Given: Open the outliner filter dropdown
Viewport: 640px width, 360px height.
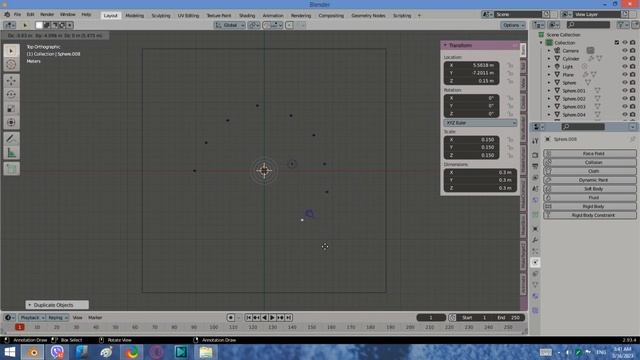Looking at the screenshot, I should tap(622, 25).
